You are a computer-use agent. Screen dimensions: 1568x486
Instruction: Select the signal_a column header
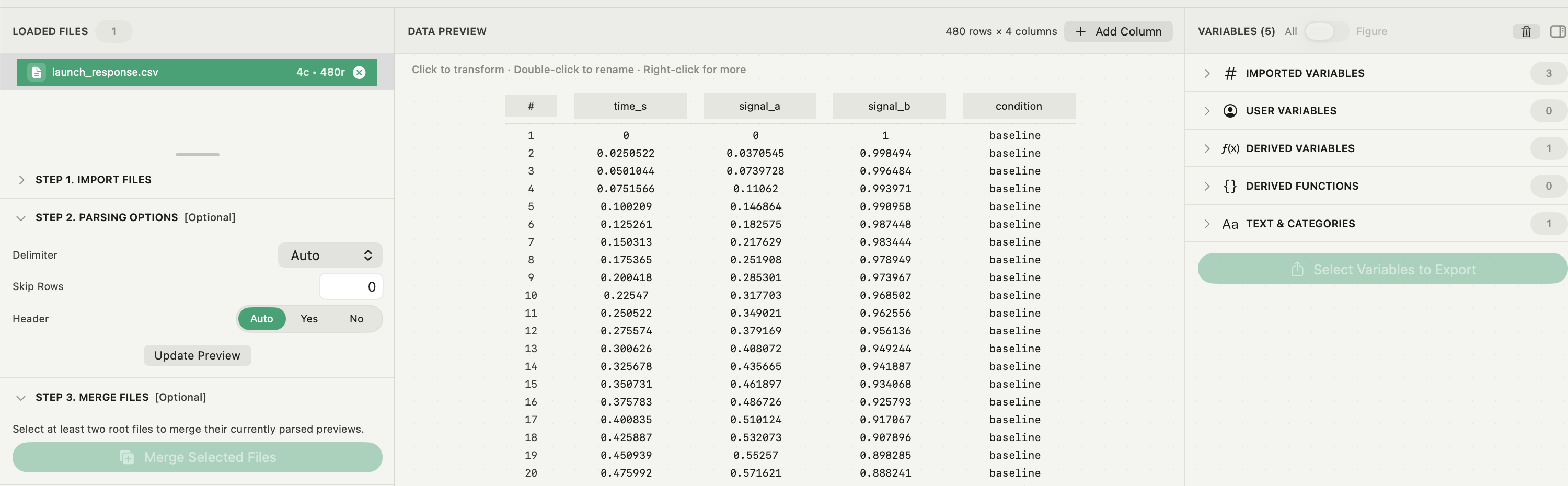point(759,107)
